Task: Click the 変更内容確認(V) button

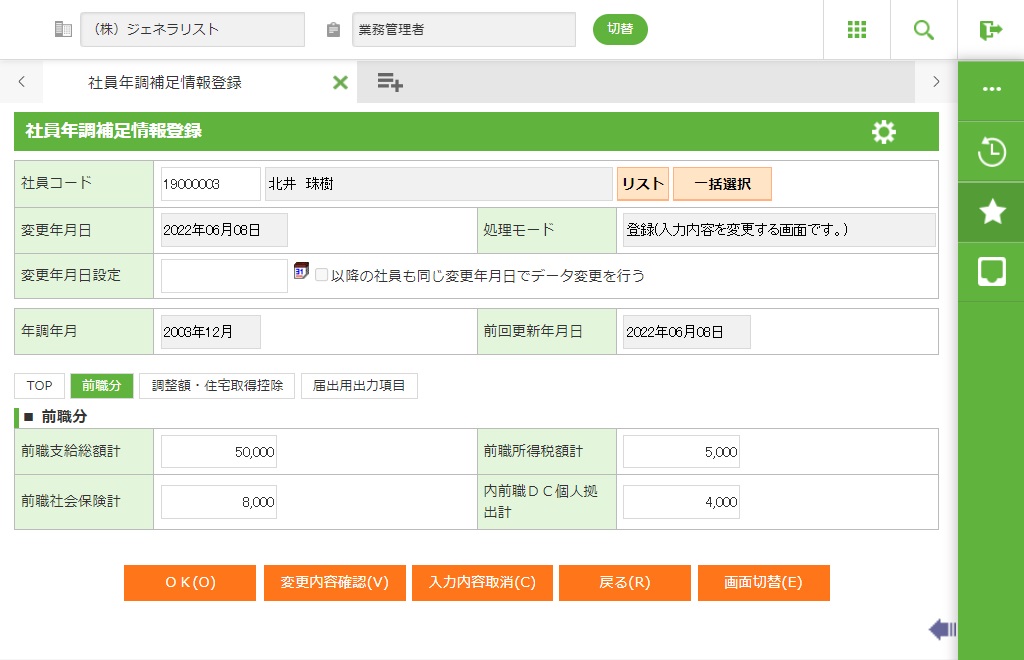Action: (334, 583)
